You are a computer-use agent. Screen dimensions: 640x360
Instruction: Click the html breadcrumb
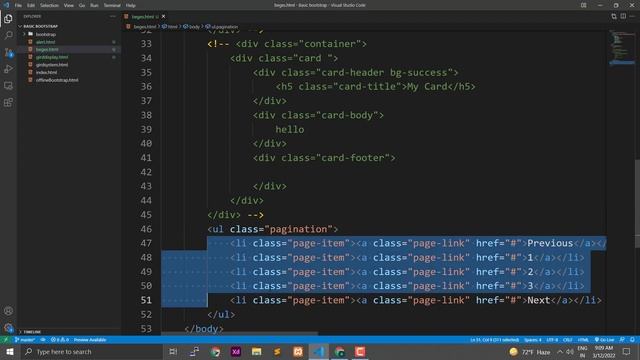pos(170,27)
